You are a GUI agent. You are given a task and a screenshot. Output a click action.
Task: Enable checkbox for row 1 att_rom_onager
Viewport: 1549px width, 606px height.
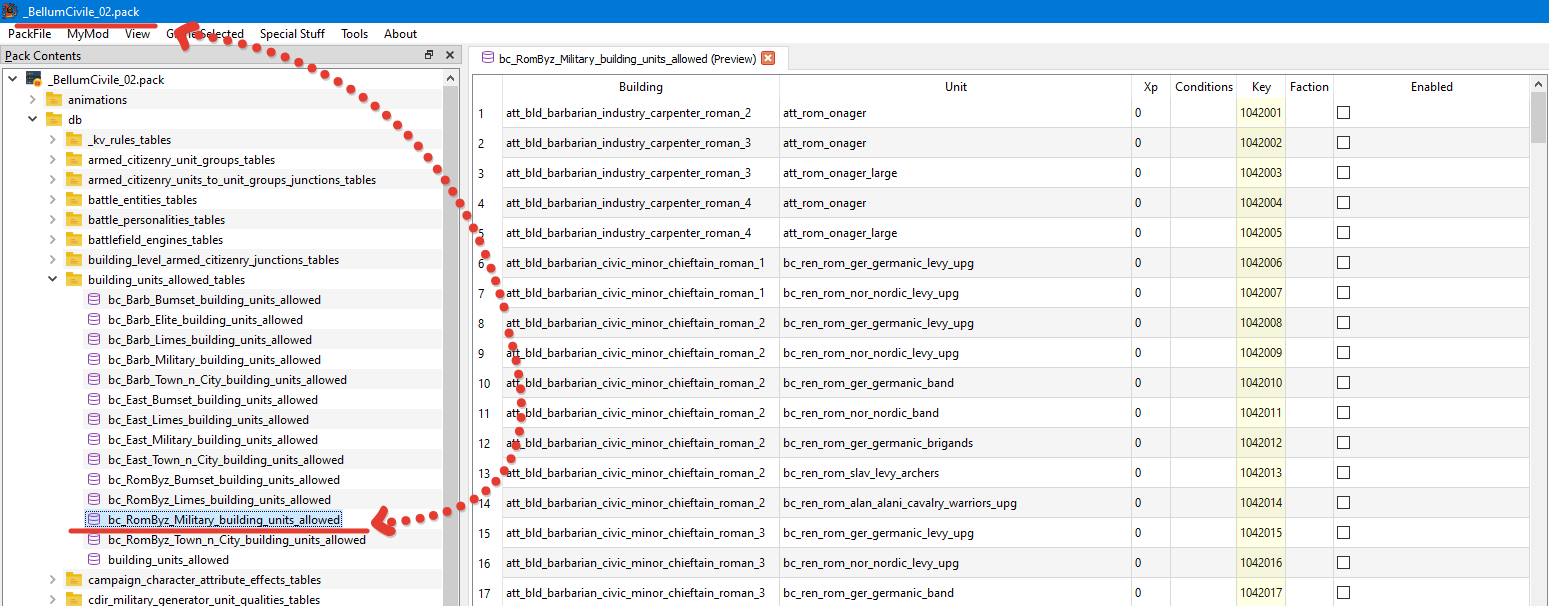1343,113
